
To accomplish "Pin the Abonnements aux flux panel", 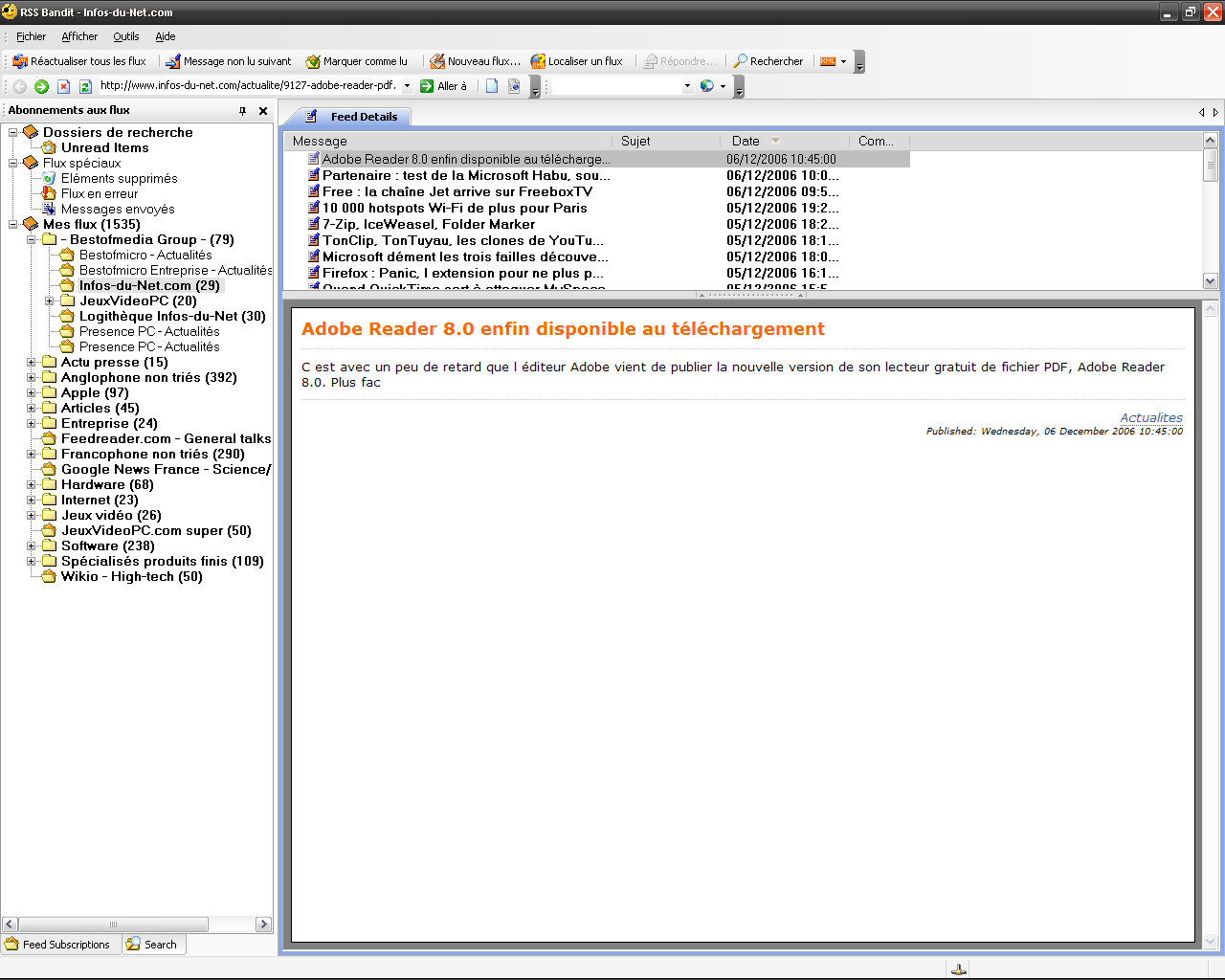I will pyautogui.click(x=242, y=111).
